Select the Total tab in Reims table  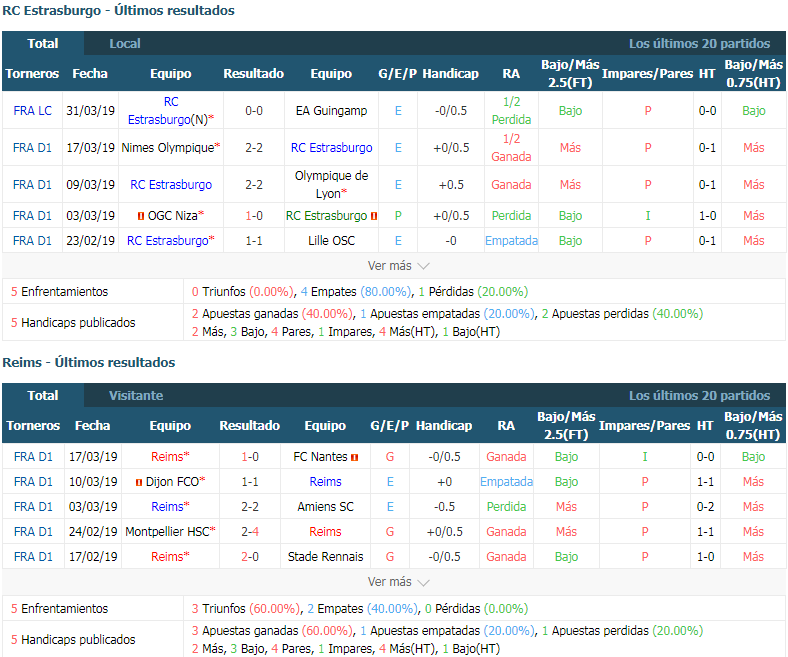point(43,396)
